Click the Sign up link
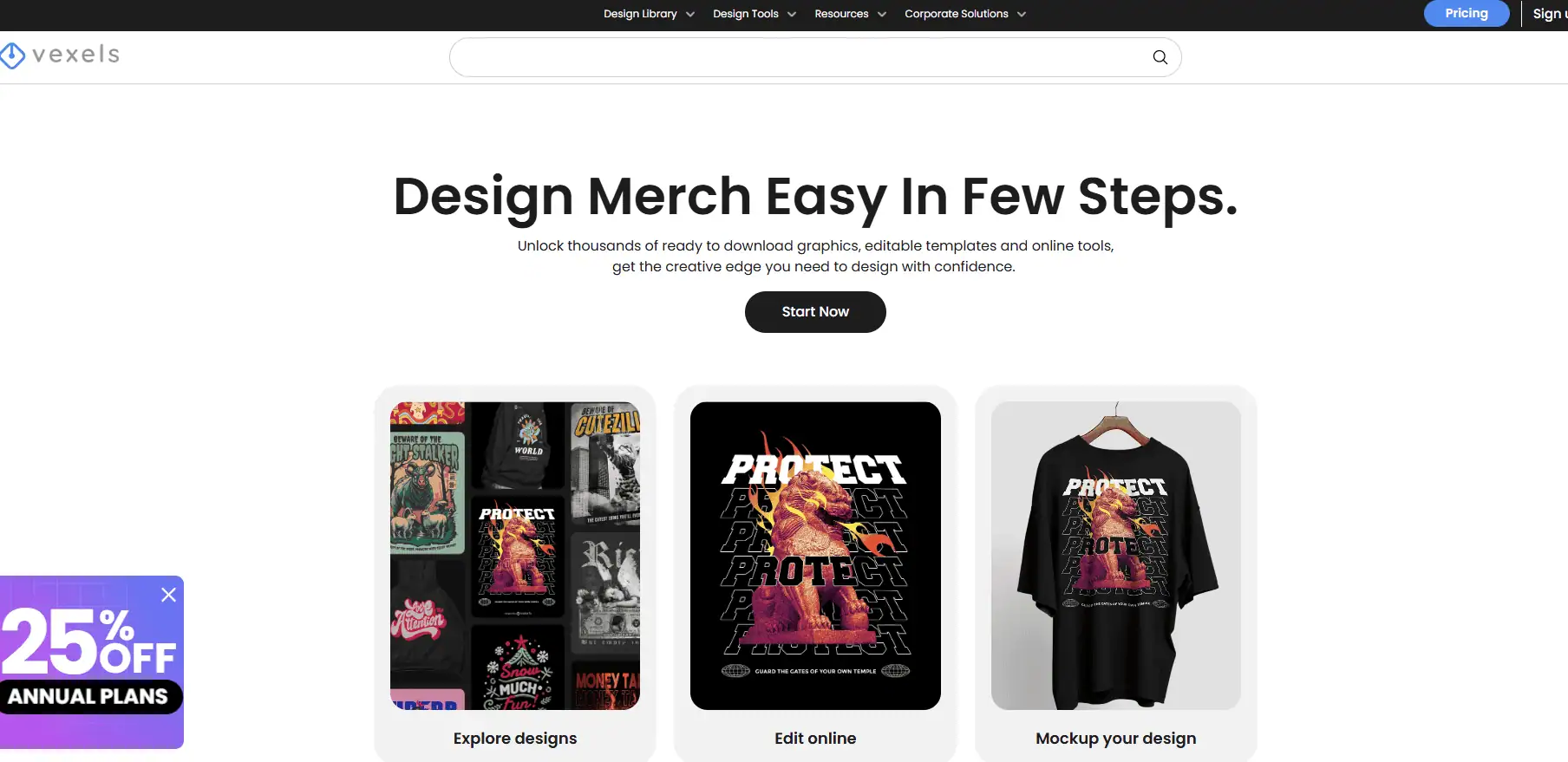Screen dimensions: 1568x762 (1550, 14)
